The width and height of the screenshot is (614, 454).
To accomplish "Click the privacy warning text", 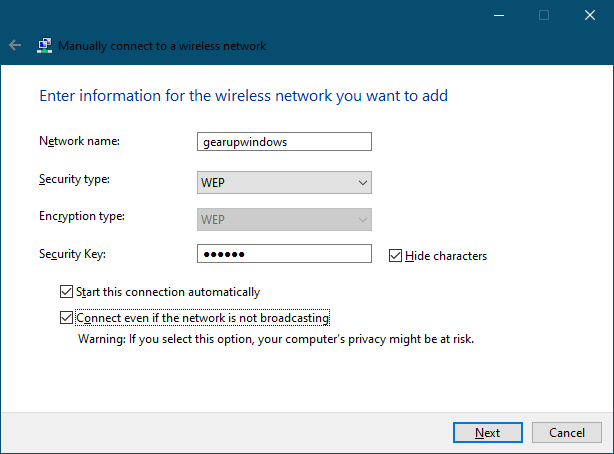I will click(x=275, y=339).
